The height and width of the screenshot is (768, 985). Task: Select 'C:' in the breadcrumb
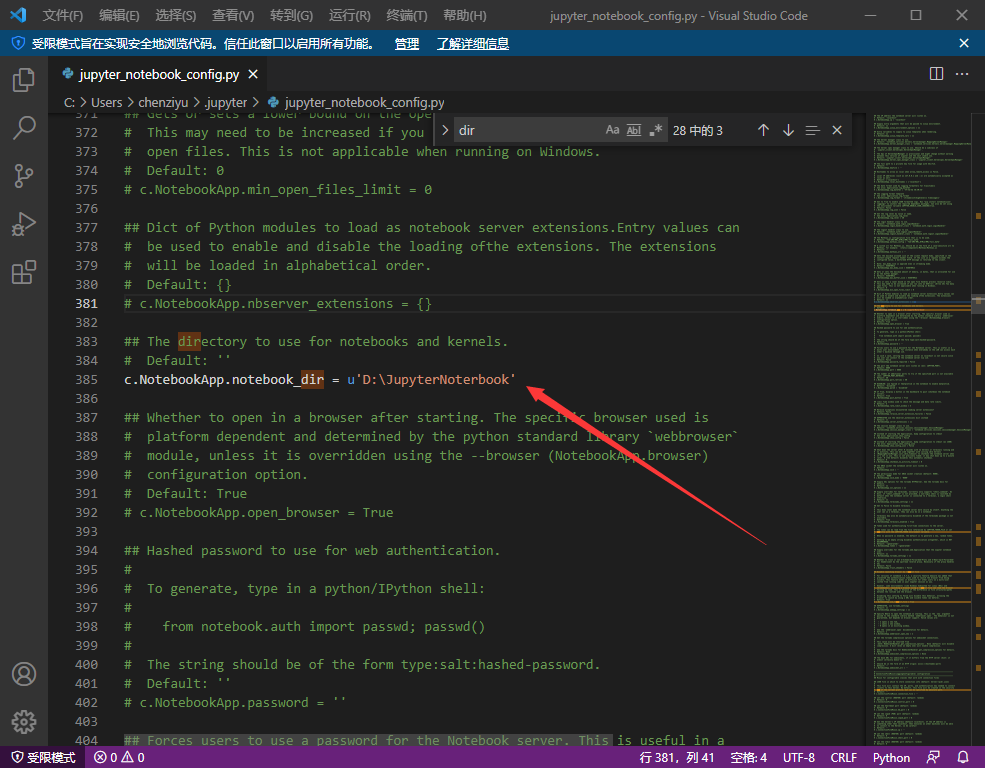pos(69,102)
